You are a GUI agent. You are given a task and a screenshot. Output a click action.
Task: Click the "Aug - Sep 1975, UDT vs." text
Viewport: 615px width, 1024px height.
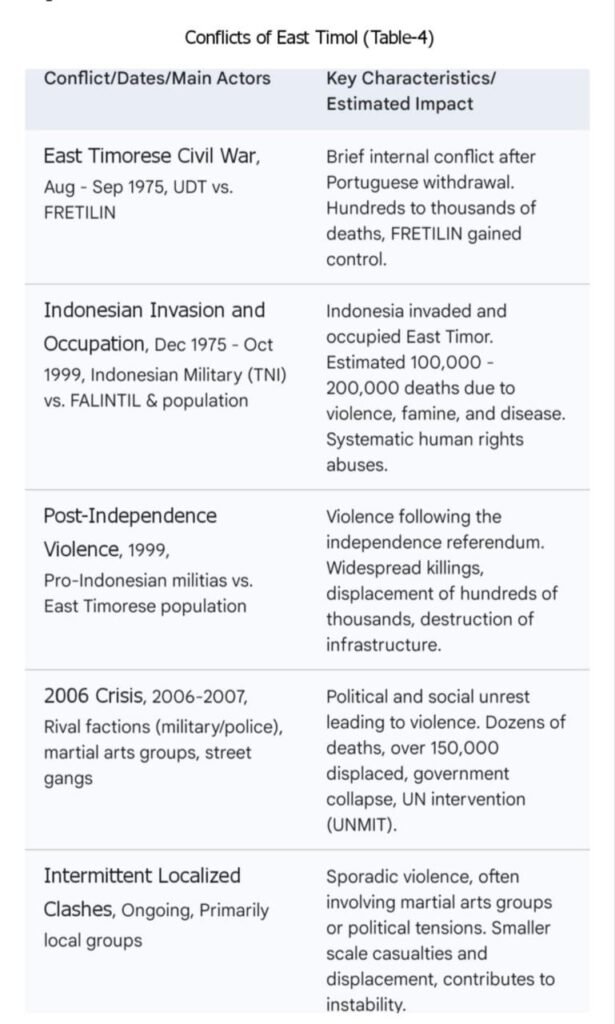pyautogui.click(x=138, y=187)
